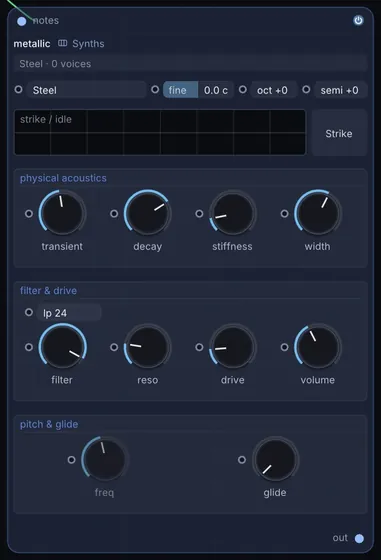This screenshot has height=560, width=381.
Task: Click the drive knob
Action: point(232,347)
